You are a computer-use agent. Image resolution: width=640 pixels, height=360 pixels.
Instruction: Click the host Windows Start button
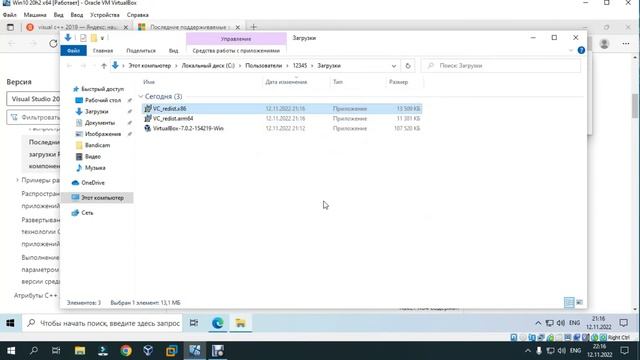[x=11, y=351]
